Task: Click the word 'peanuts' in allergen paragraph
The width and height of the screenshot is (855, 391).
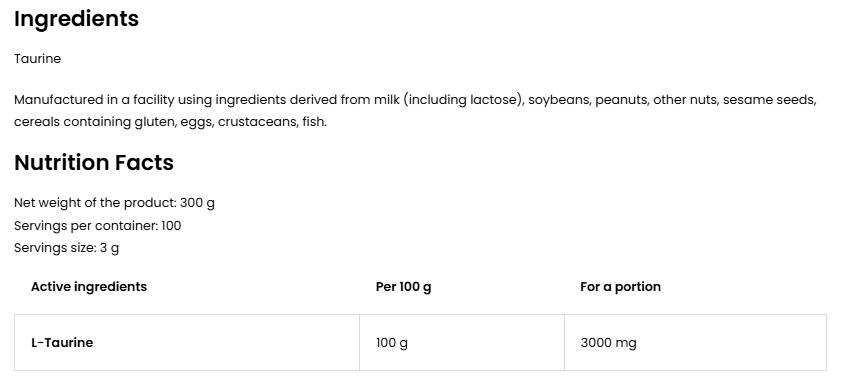Action: pos(621,101)
